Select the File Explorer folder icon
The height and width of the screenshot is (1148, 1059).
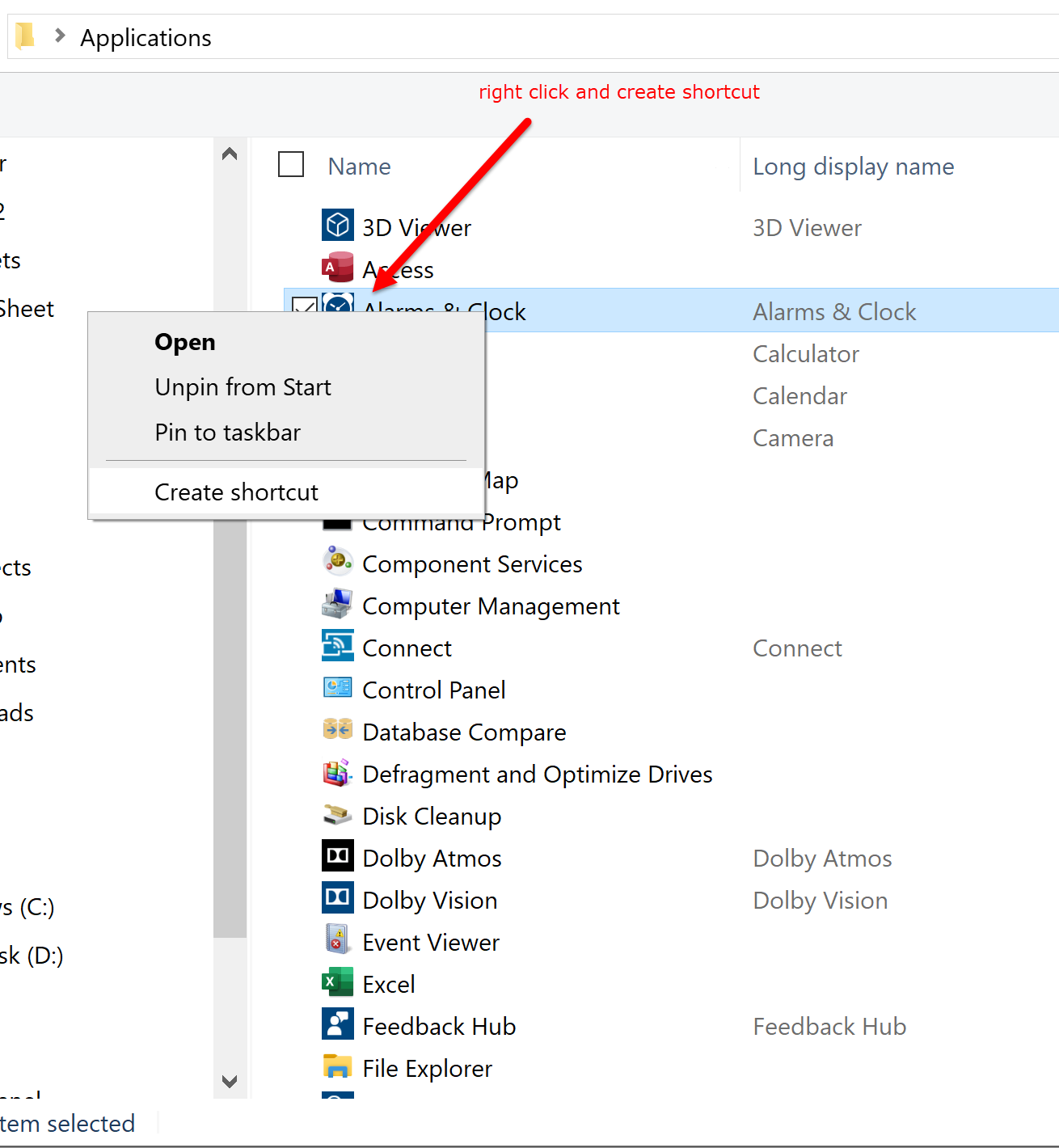(x=337, y=1066)
